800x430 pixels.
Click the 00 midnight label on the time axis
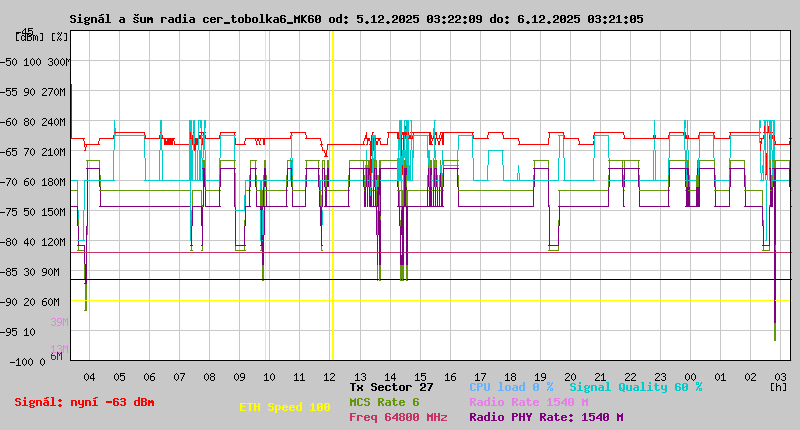click(x=690, y=377)
